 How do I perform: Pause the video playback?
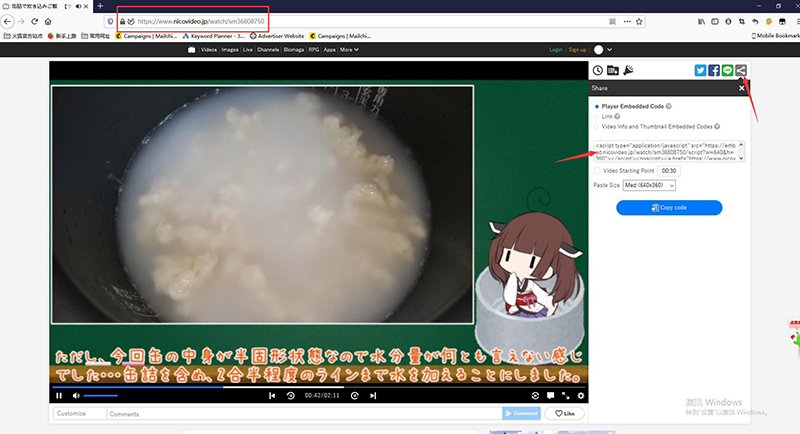point(59,396)
